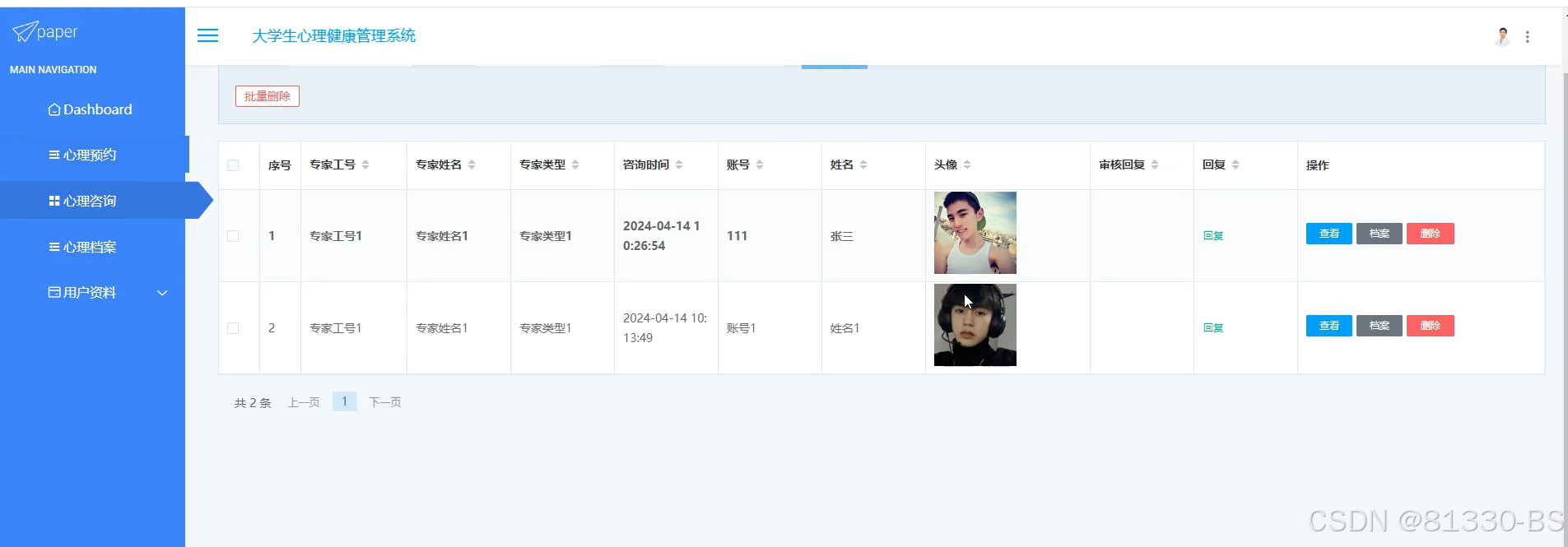
Task: Open 姓名1's headphone avatar thumbnail
Action: (x=975, y=325)
